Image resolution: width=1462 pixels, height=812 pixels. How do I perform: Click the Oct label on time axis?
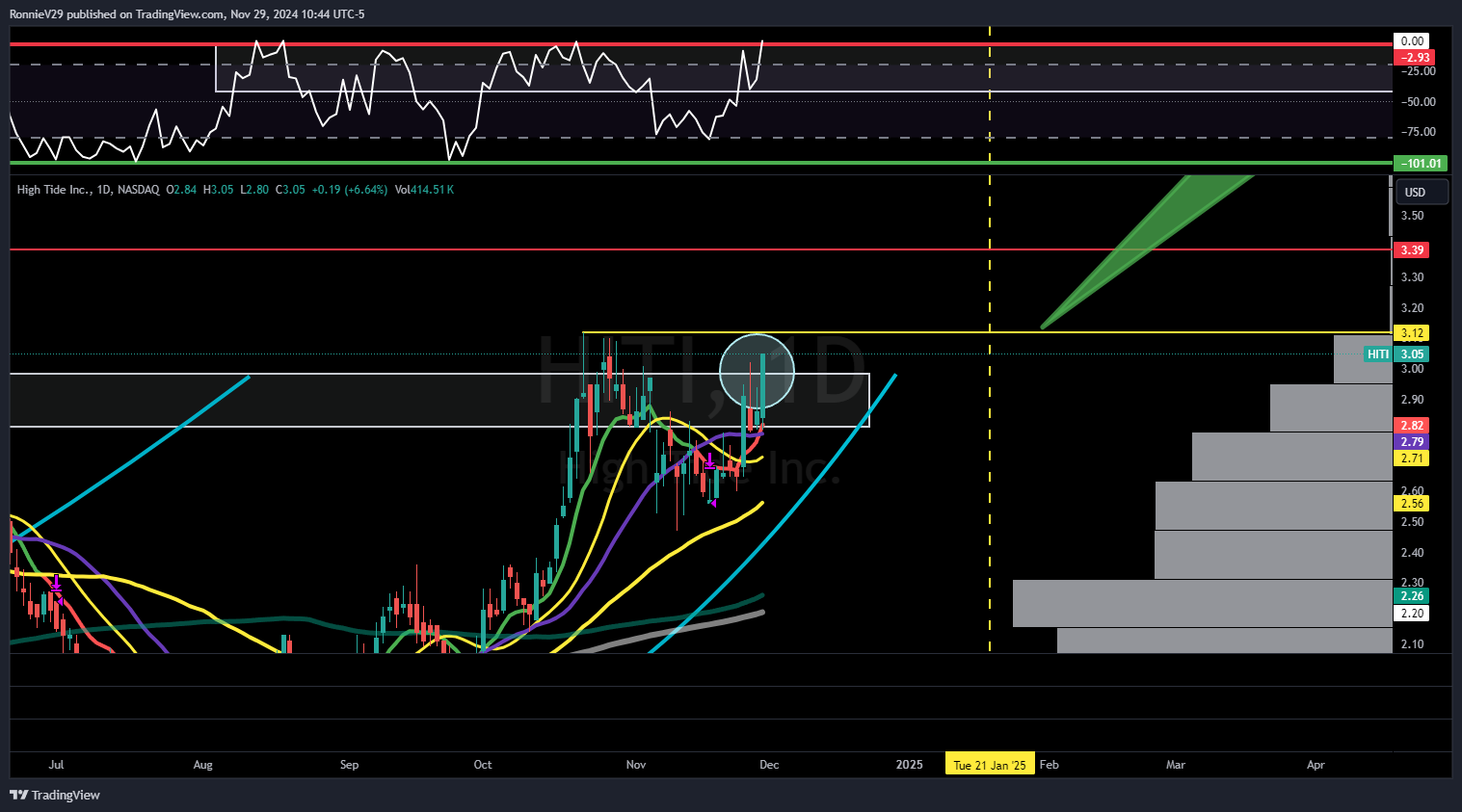(483, 765)
